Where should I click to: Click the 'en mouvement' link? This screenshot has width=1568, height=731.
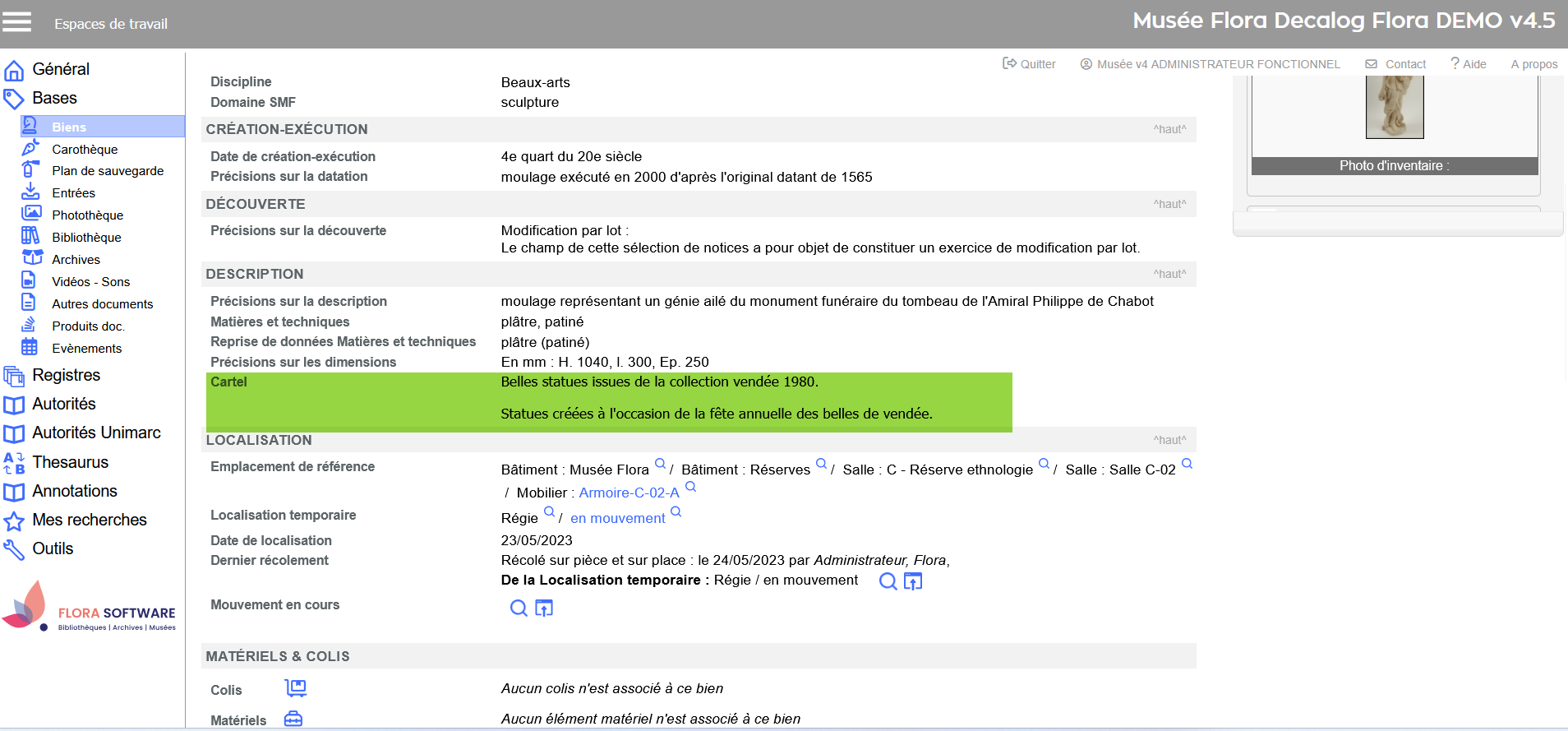tap(617, 519)
